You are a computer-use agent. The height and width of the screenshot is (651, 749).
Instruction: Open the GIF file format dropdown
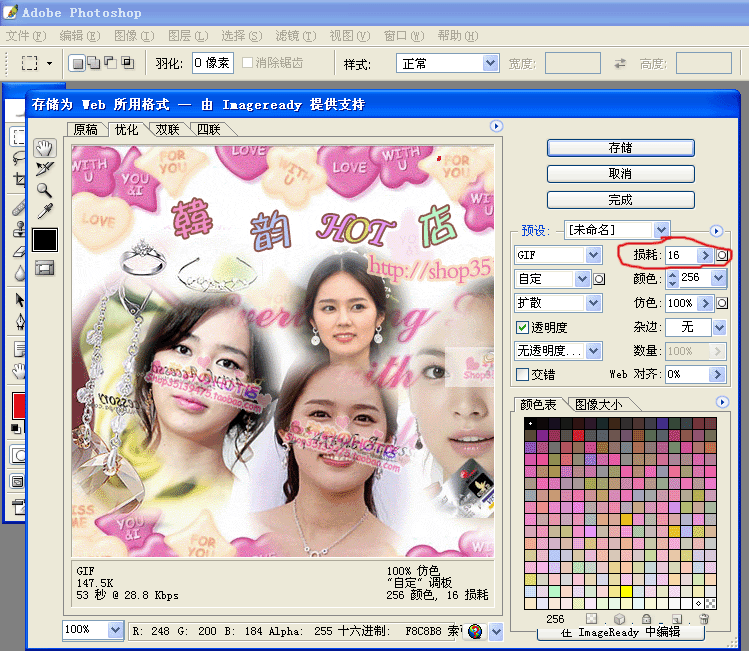click(558, 255)
